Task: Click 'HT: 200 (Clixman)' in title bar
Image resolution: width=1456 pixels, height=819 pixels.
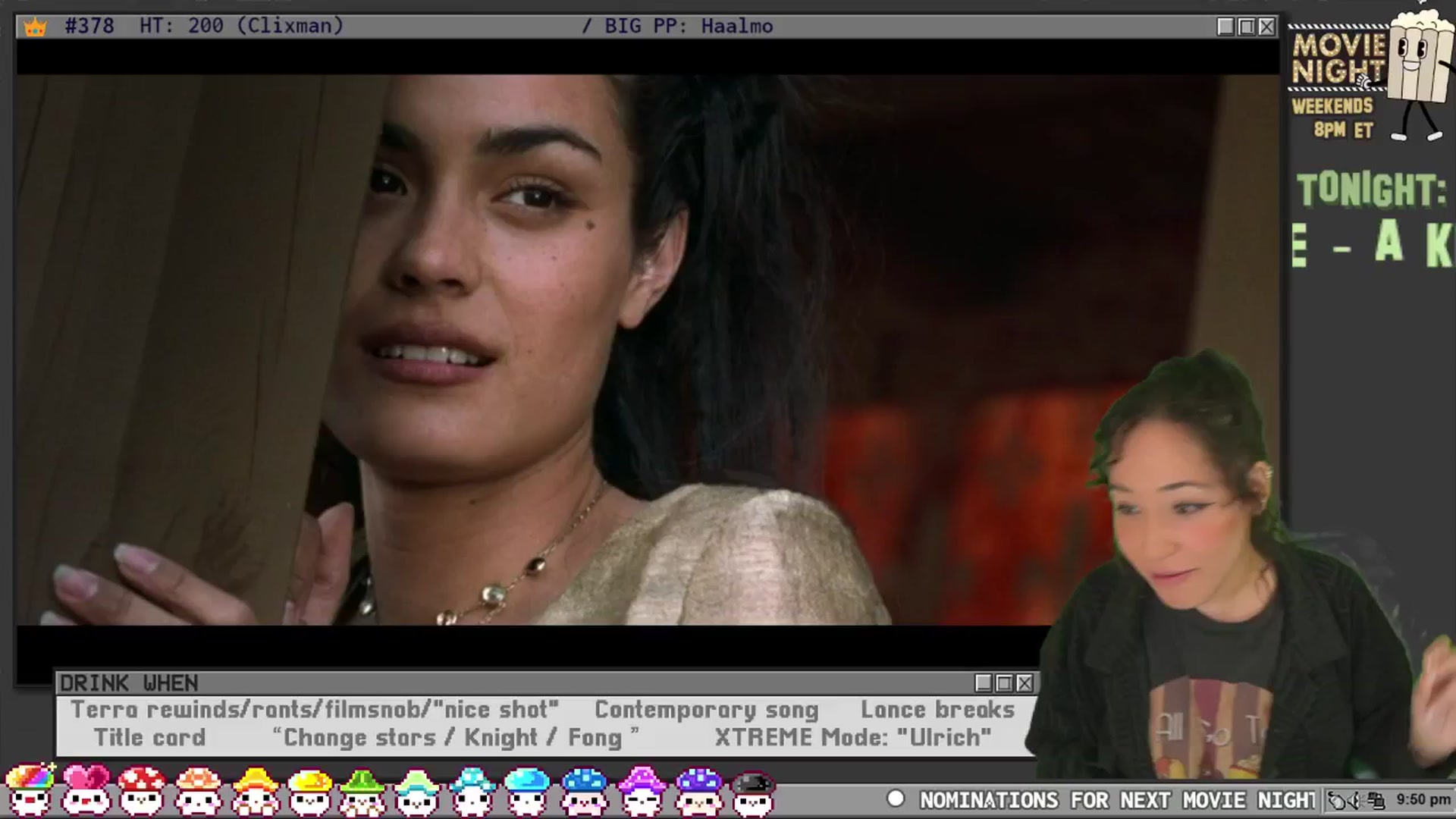Action: pyautogui.click(x=241, y=26)
